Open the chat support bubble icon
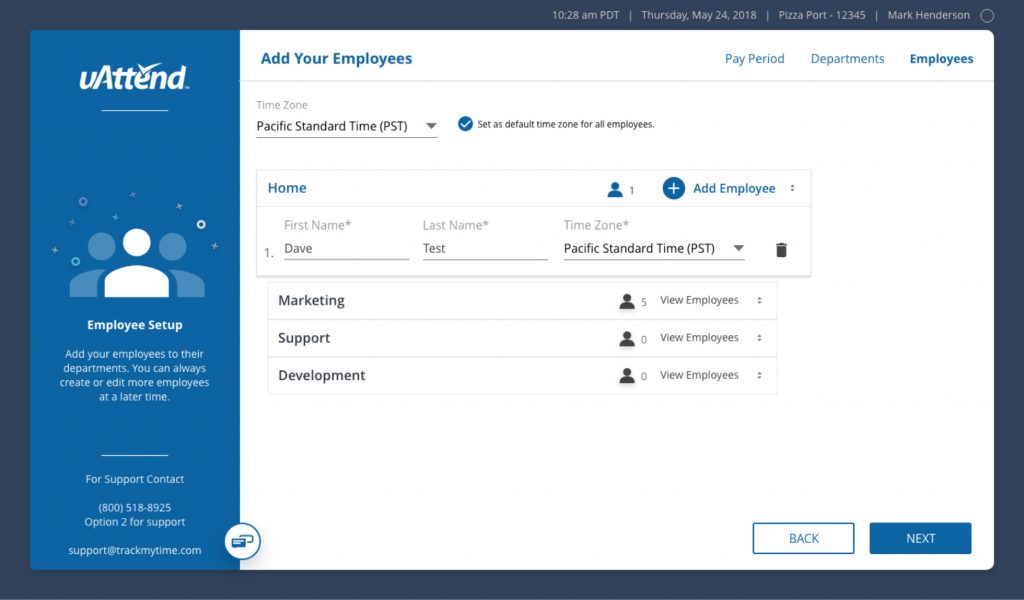The height and width of the screenshot is (600, 1024). tap(243, 541)
